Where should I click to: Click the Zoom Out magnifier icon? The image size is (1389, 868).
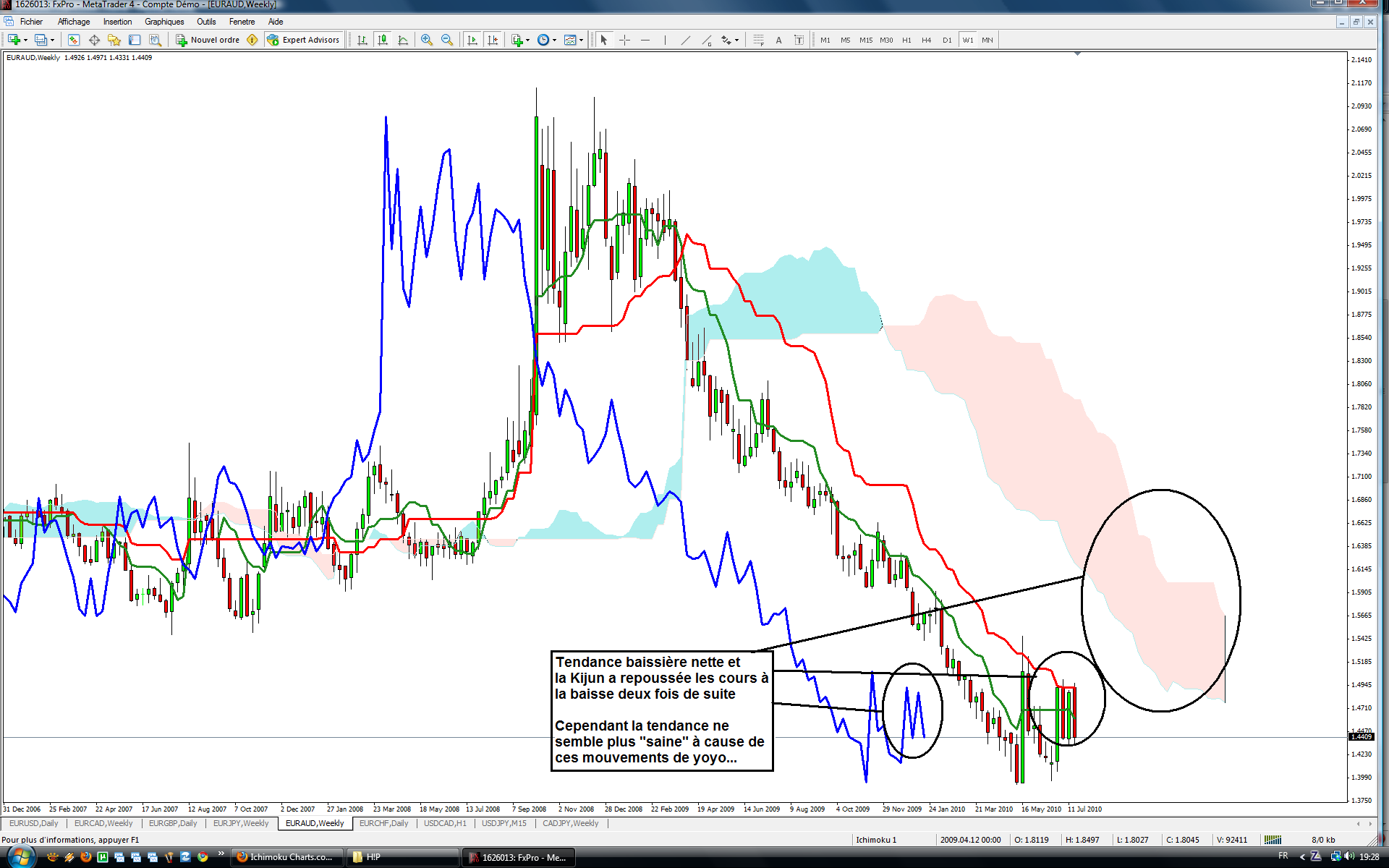pos(447,40)
